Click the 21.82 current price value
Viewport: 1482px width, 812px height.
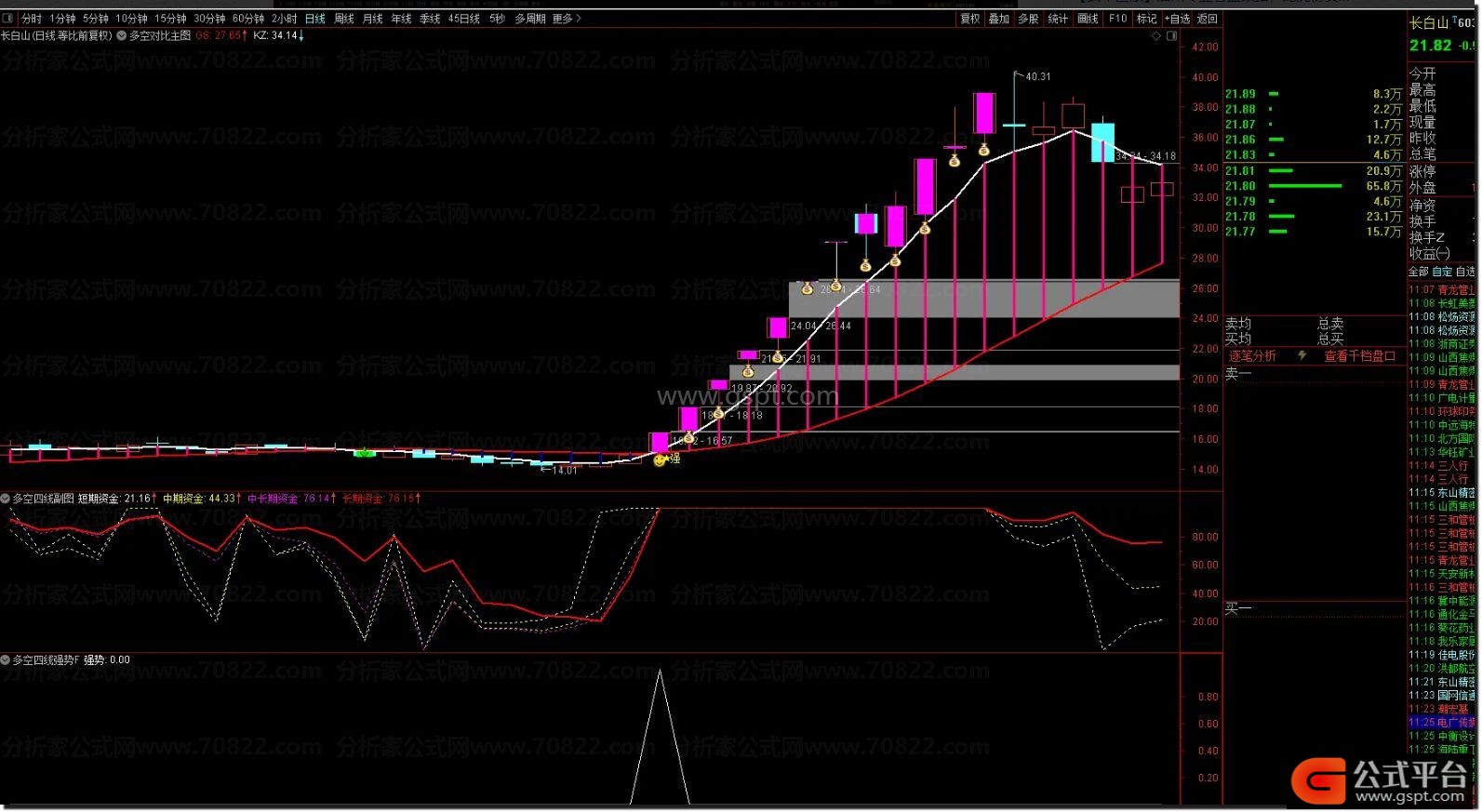pos(1430,46)
